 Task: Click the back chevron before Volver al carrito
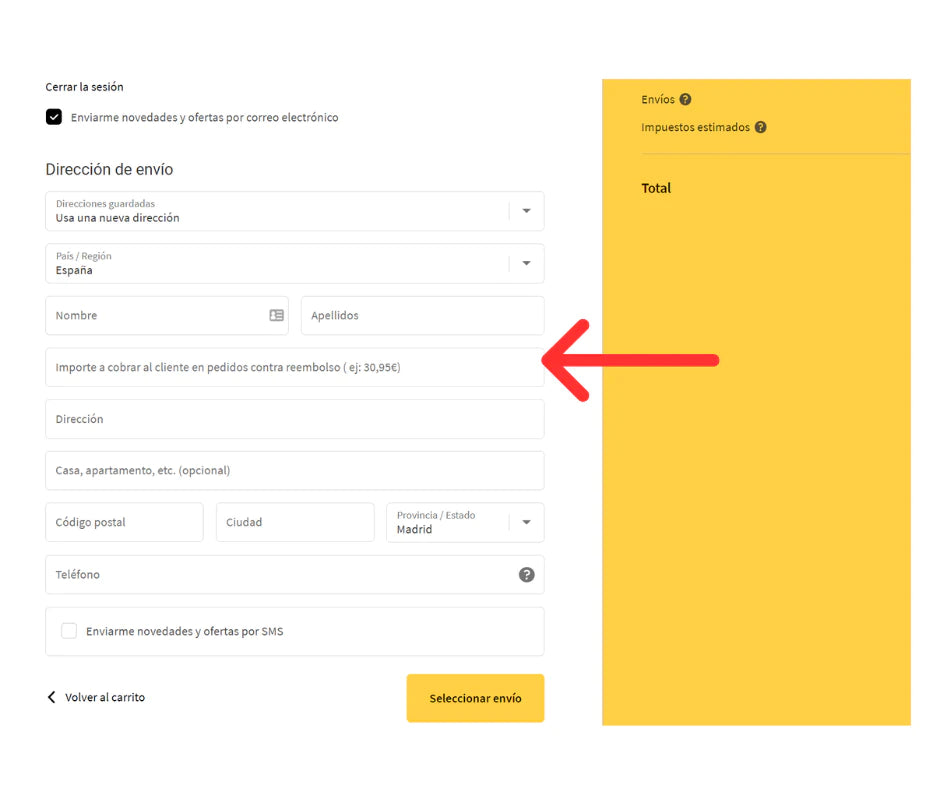(52, 697)
